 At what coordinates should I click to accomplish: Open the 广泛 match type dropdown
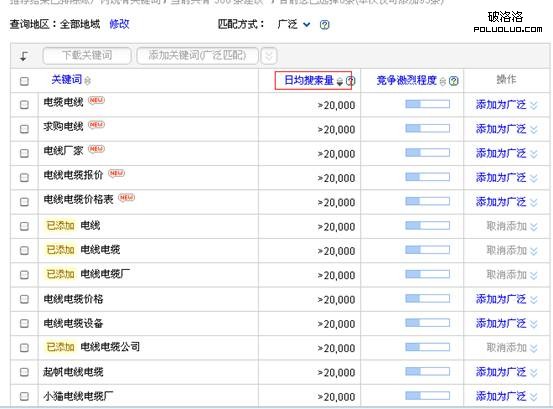coord(293,24)
